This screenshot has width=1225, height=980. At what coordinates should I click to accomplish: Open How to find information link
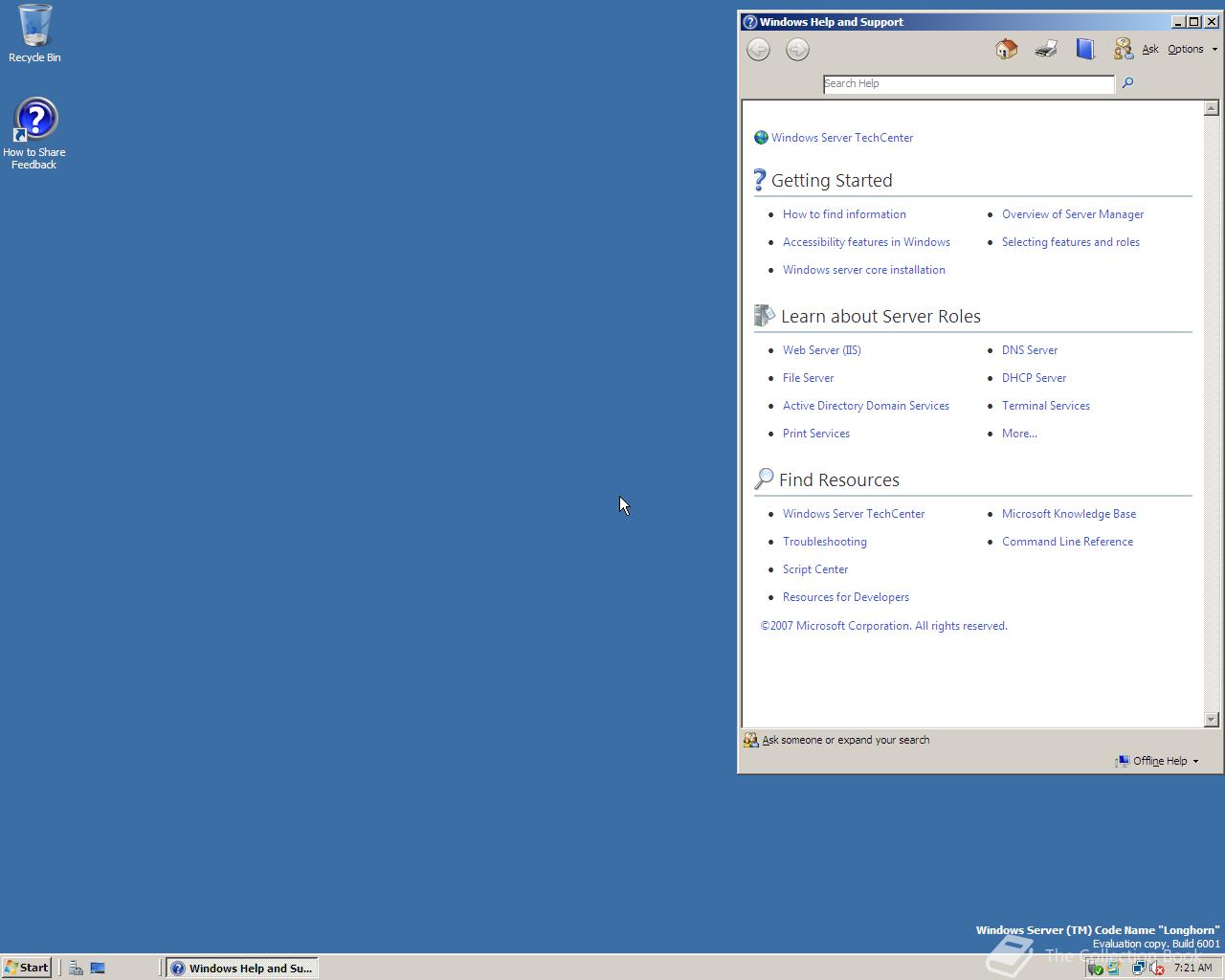(844, 214)
